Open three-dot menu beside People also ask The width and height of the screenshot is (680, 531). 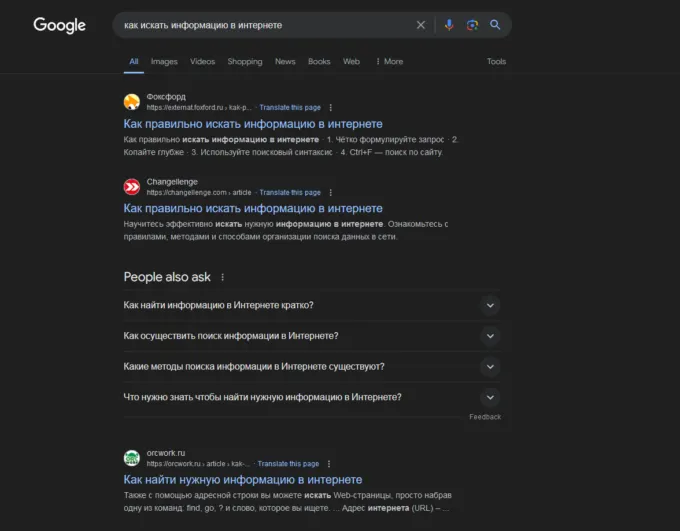[223, 277]
